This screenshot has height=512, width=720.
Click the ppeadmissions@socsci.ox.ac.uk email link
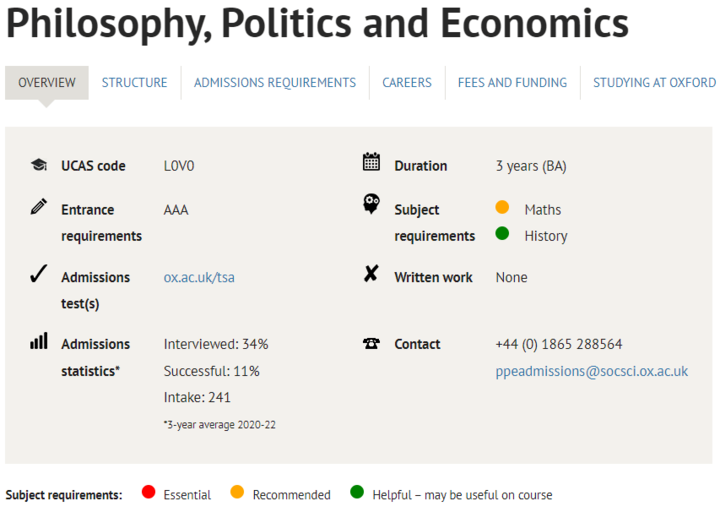[591, 371]
